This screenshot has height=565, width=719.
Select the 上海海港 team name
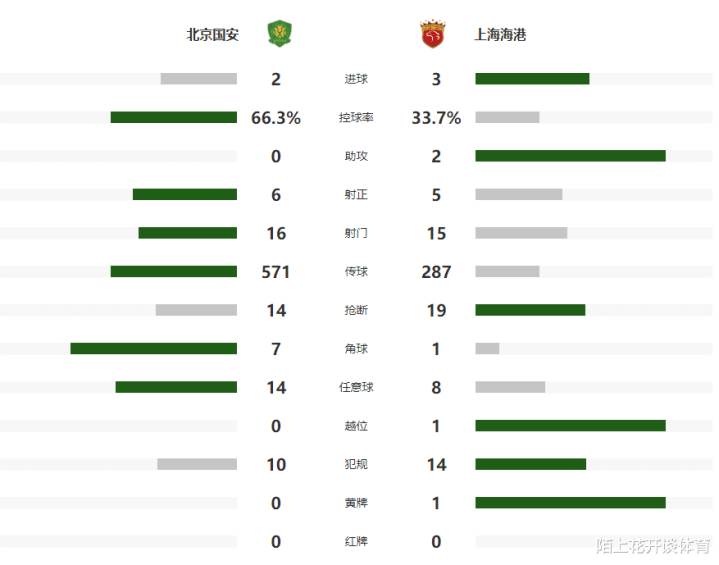(500, 34)
